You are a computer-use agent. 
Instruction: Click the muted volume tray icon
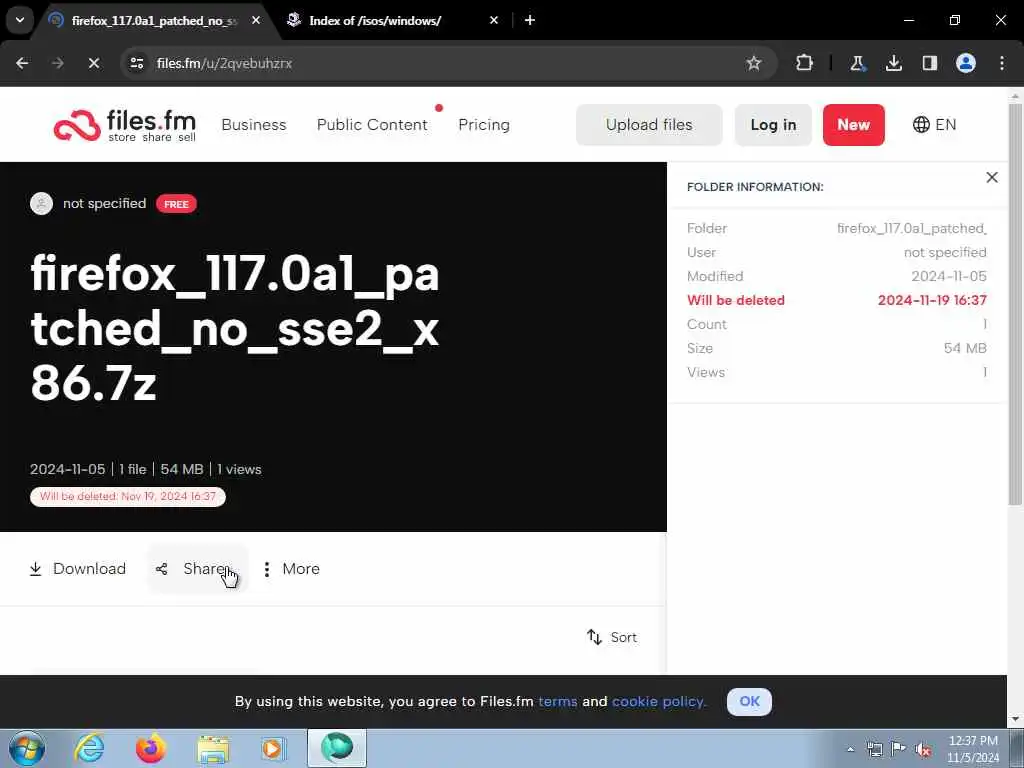[x=923, y=749]
